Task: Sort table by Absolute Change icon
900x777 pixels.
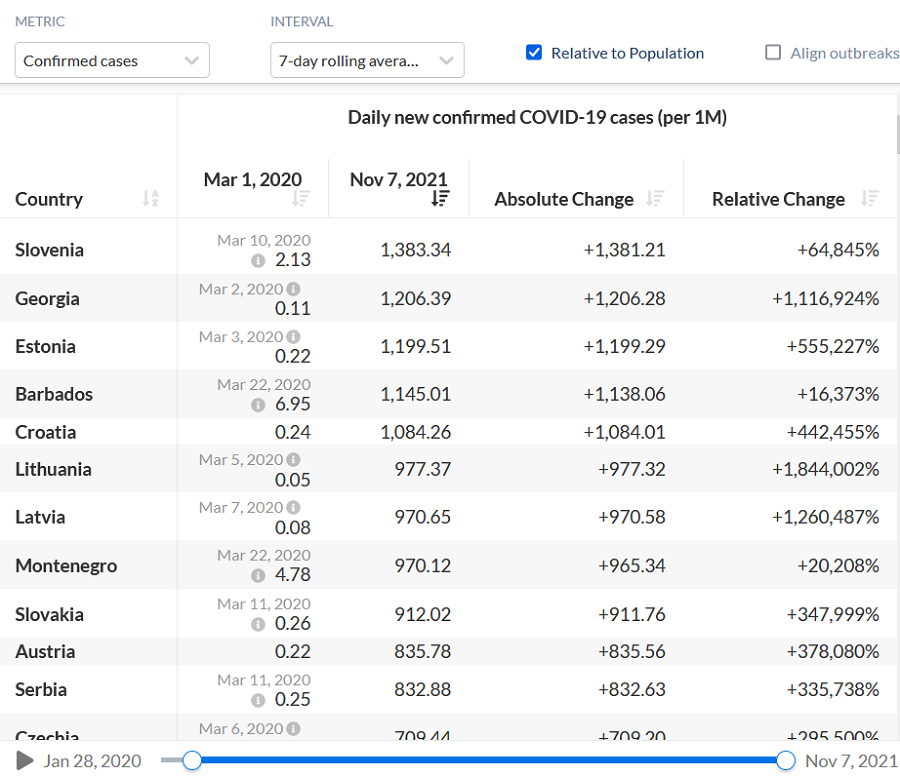Action: click(655, 199)
